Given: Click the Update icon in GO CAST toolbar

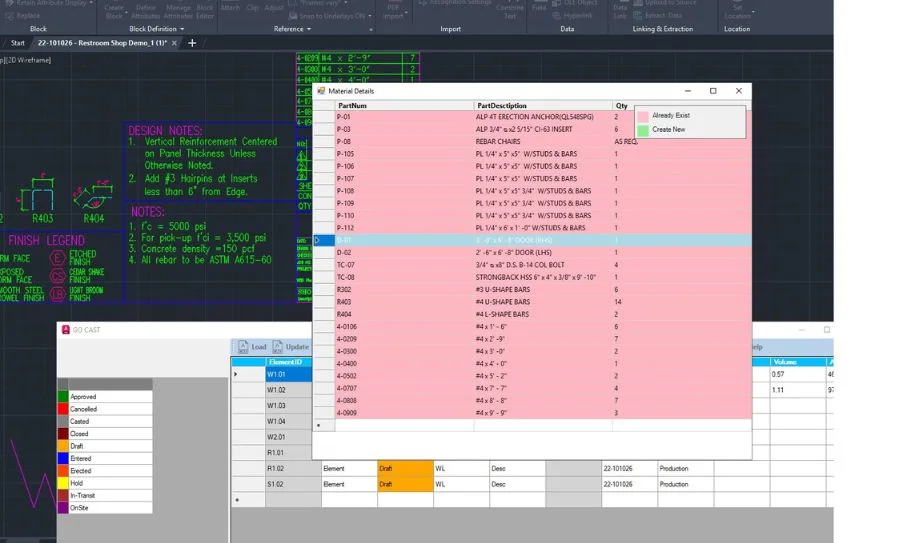Looking at the screenshot, I should point(278,347).
